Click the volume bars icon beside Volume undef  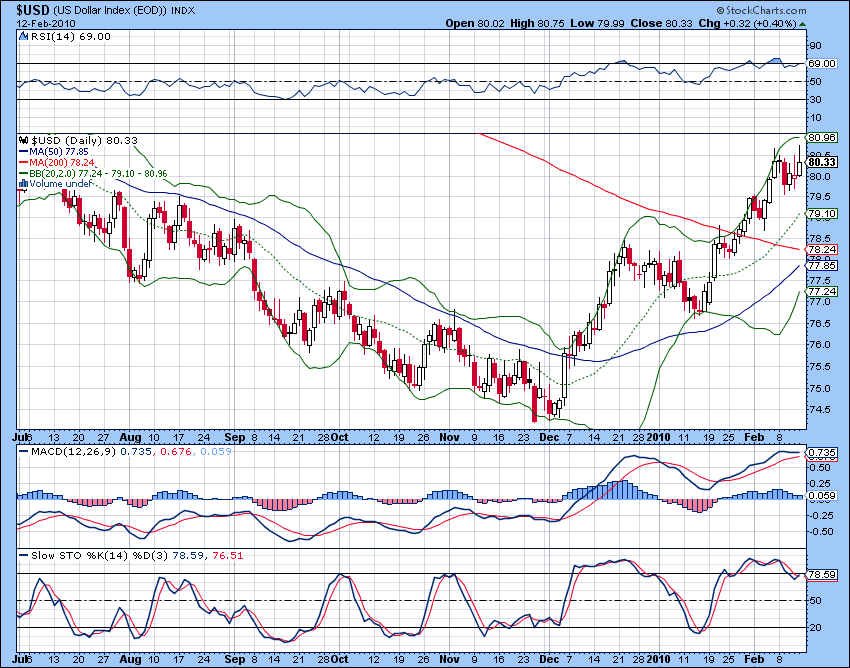point(23,184)
